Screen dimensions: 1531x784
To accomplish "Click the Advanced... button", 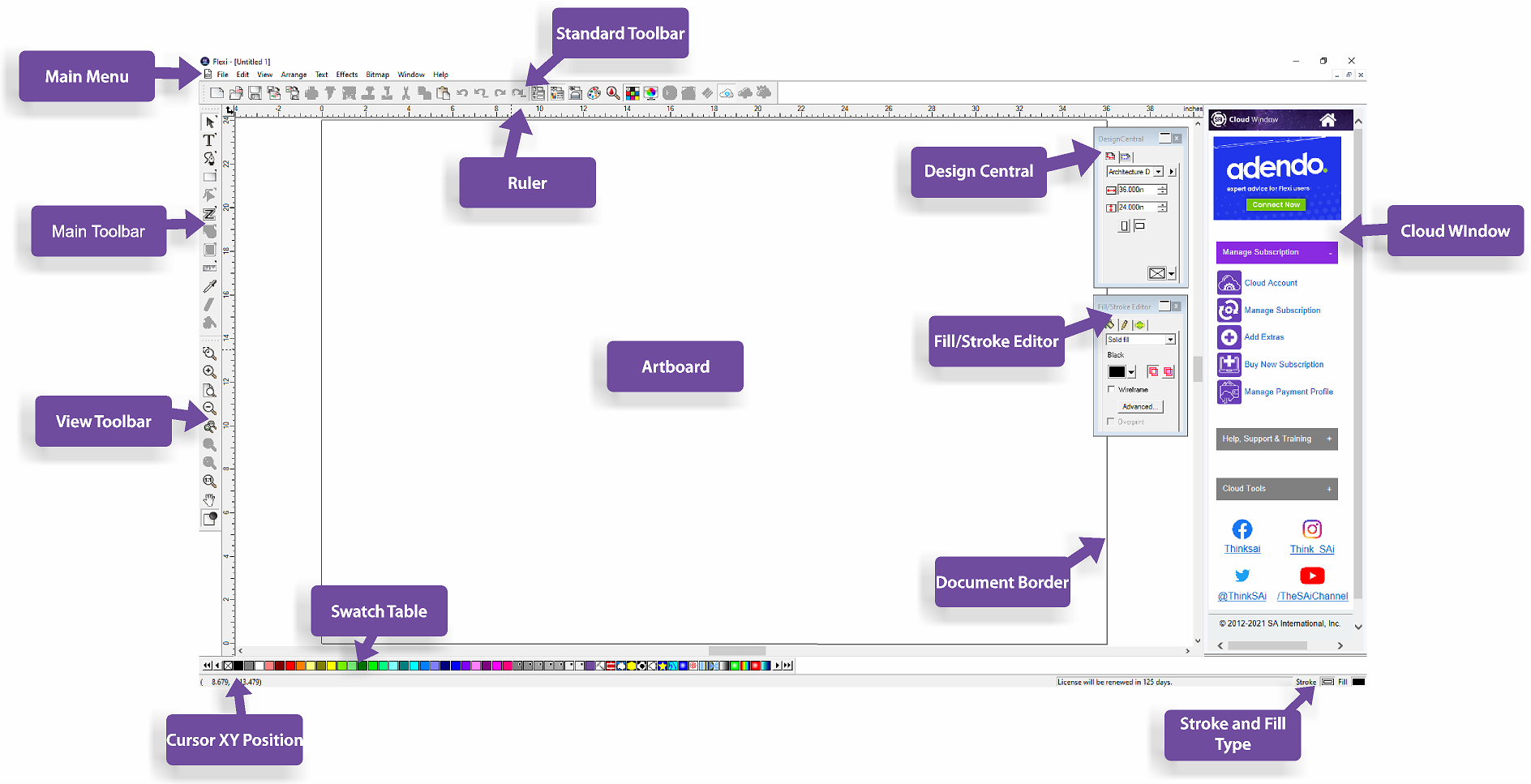I will click(x=1140, y=406).
